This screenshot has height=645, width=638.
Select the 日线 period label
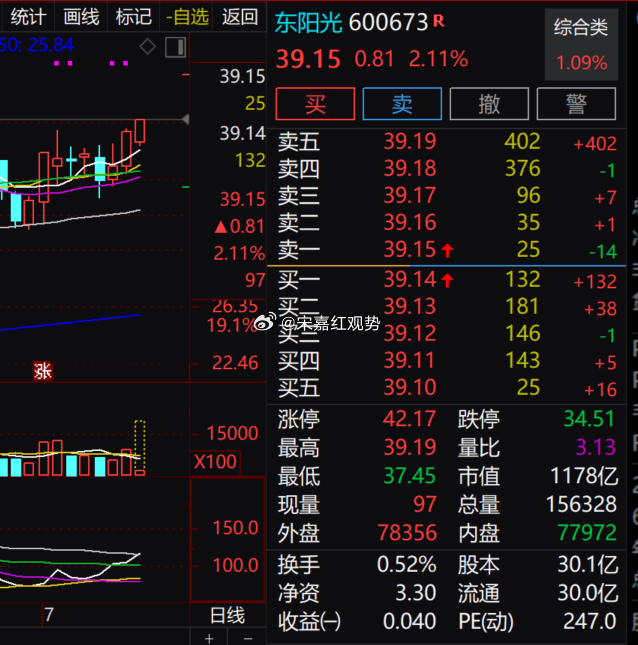click(227, 615)
